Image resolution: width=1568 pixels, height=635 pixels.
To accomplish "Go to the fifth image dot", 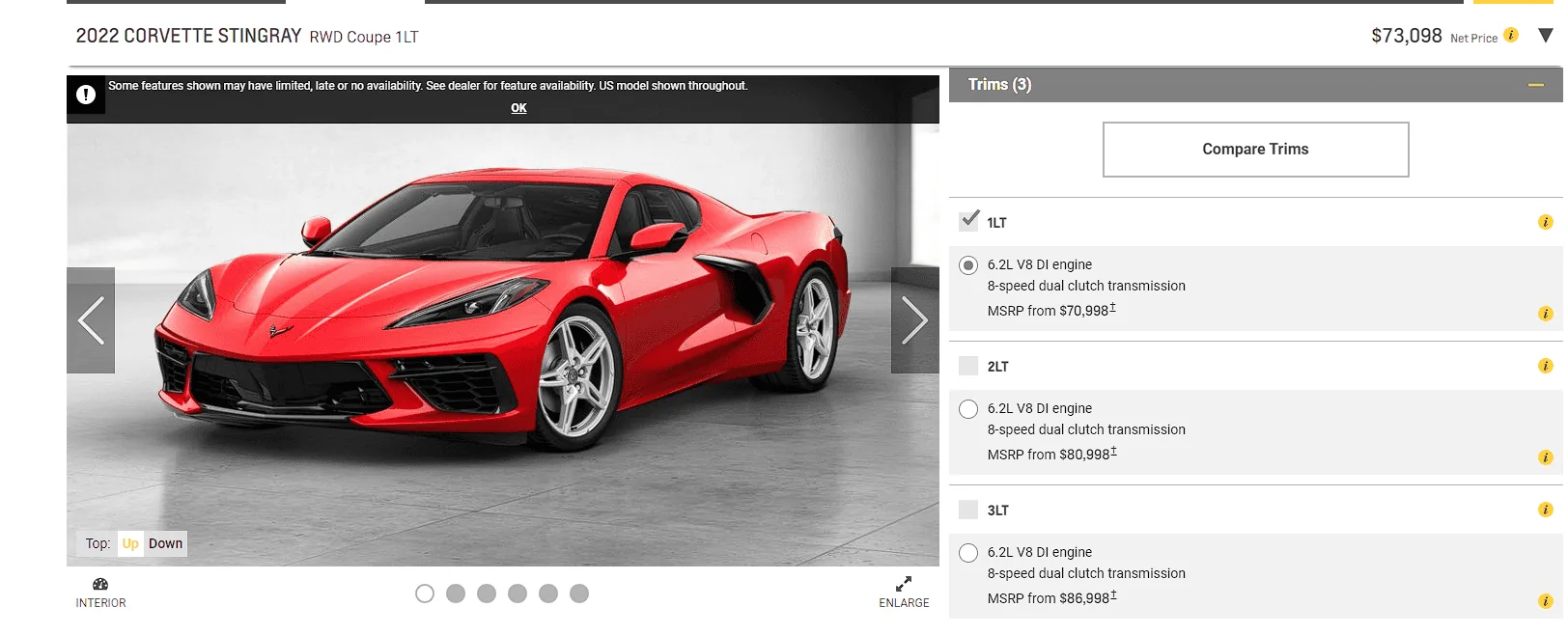I will [x=548, y=594].
